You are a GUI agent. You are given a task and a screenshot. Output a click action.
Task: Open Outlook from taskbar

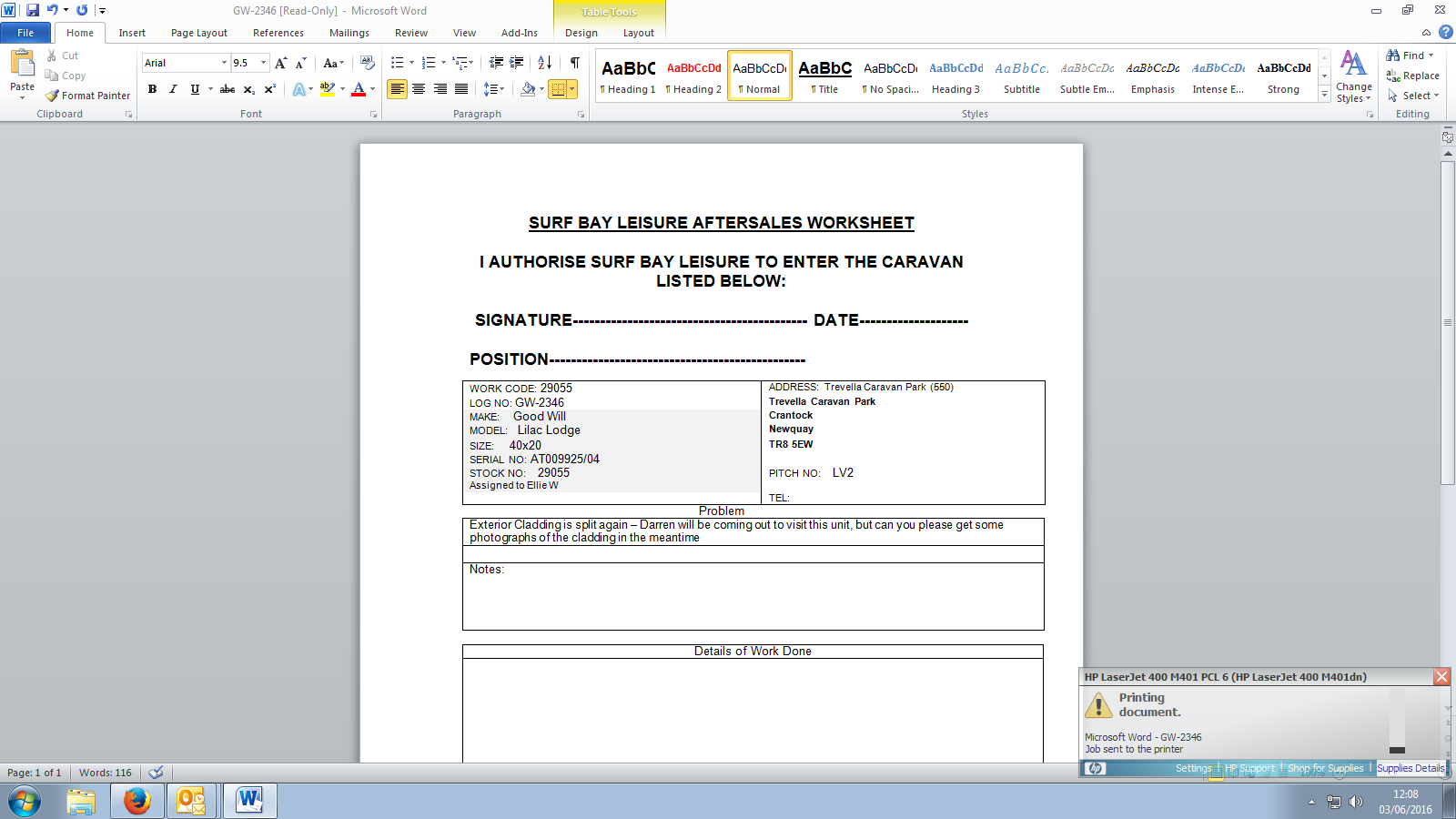coord(191,801)
